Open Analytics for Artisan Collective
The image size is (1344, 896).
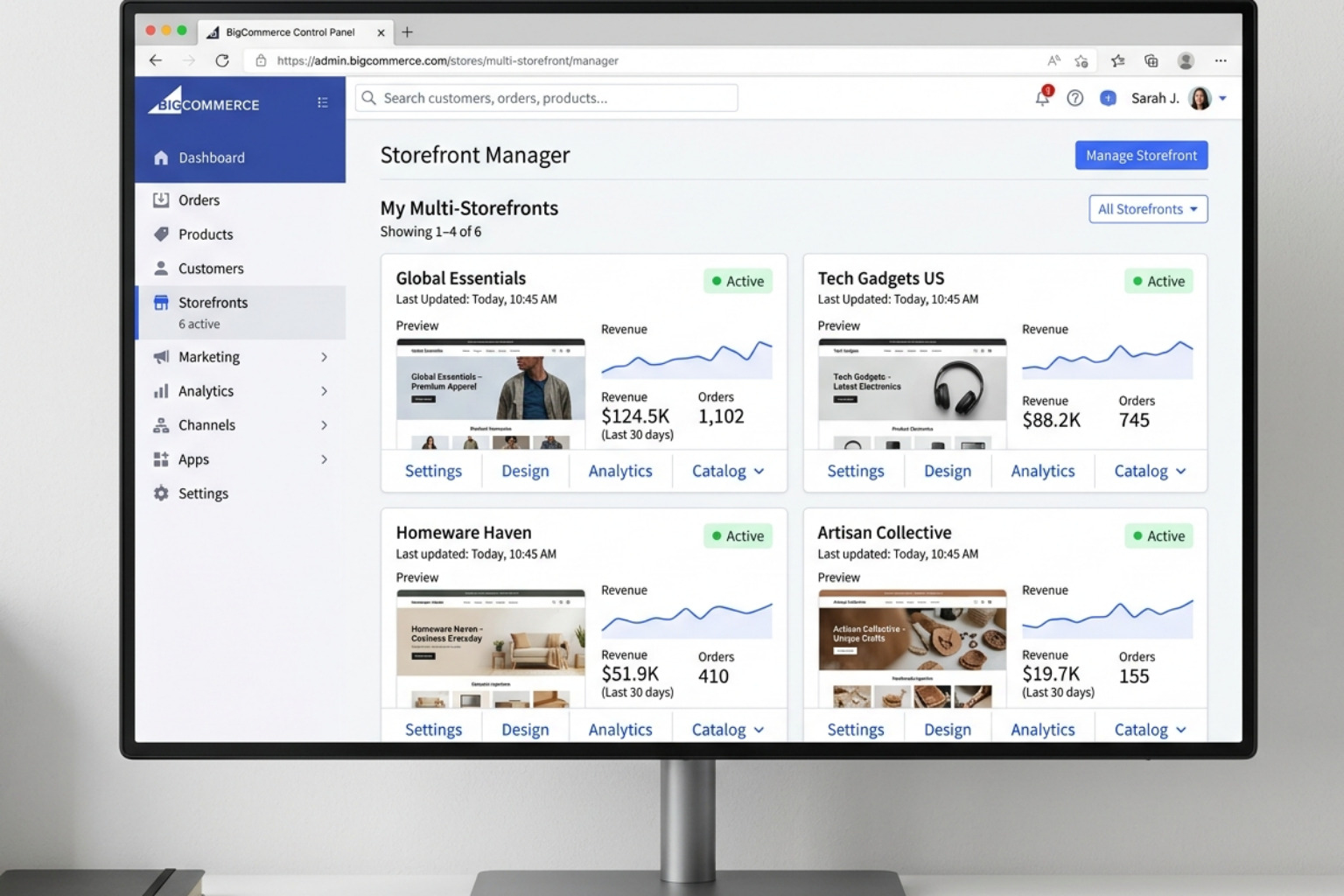tap(1043, 730)
